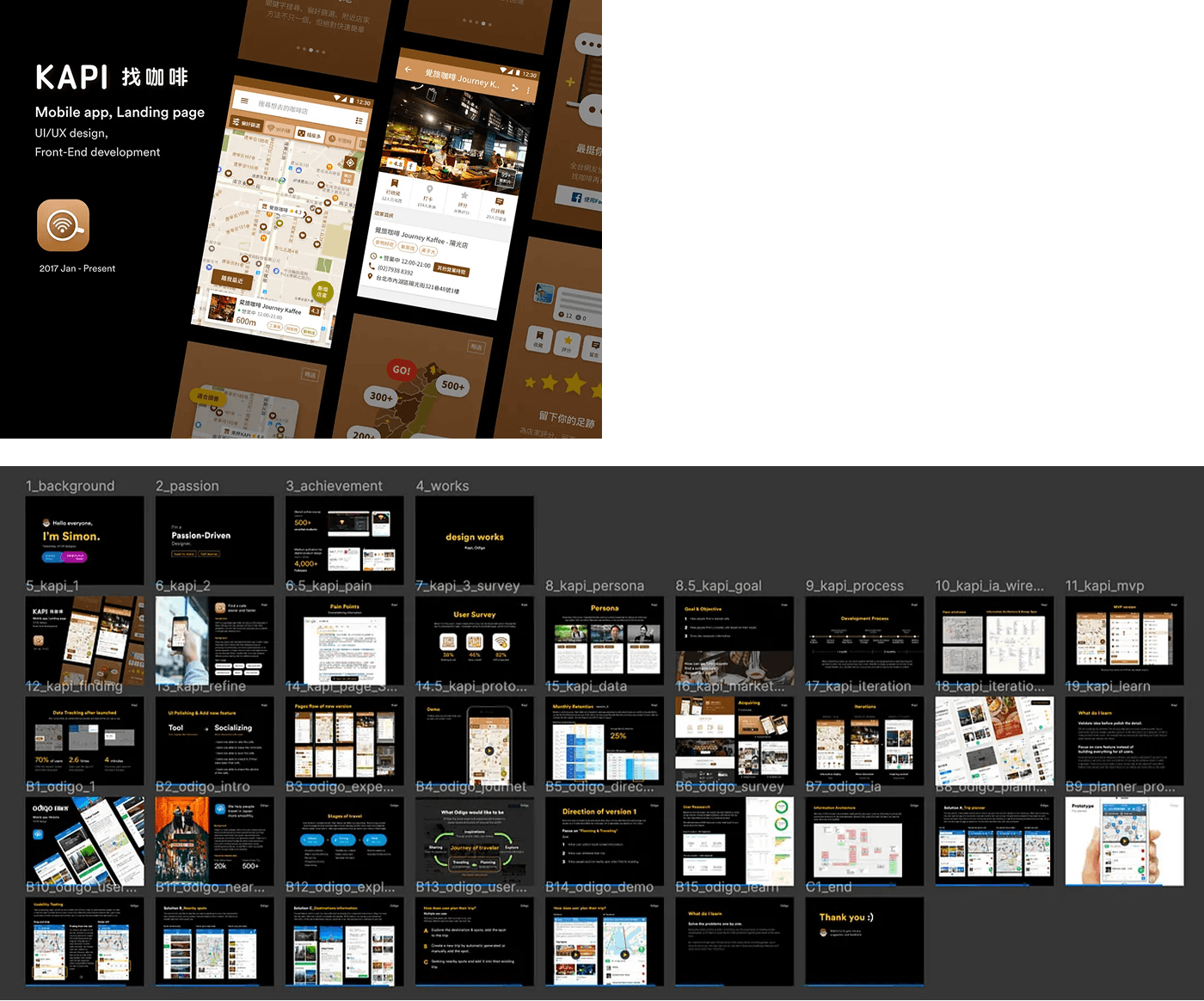Viewport: 1204px width, 1001px height.
Task: Open the 17_kapi_iteration slide thumbnail
Action: tap(864, 741)
